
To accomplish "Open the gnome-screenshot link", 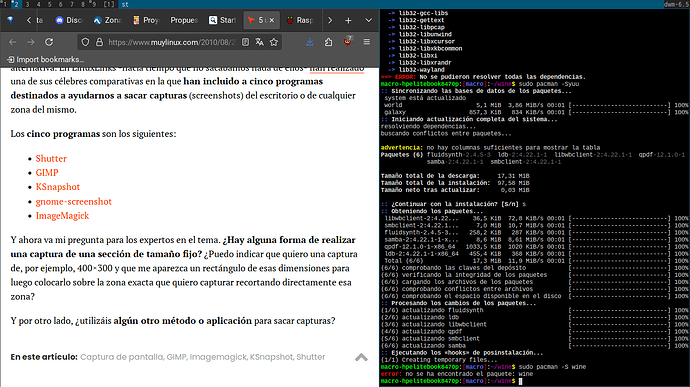I will coord(73,202).
